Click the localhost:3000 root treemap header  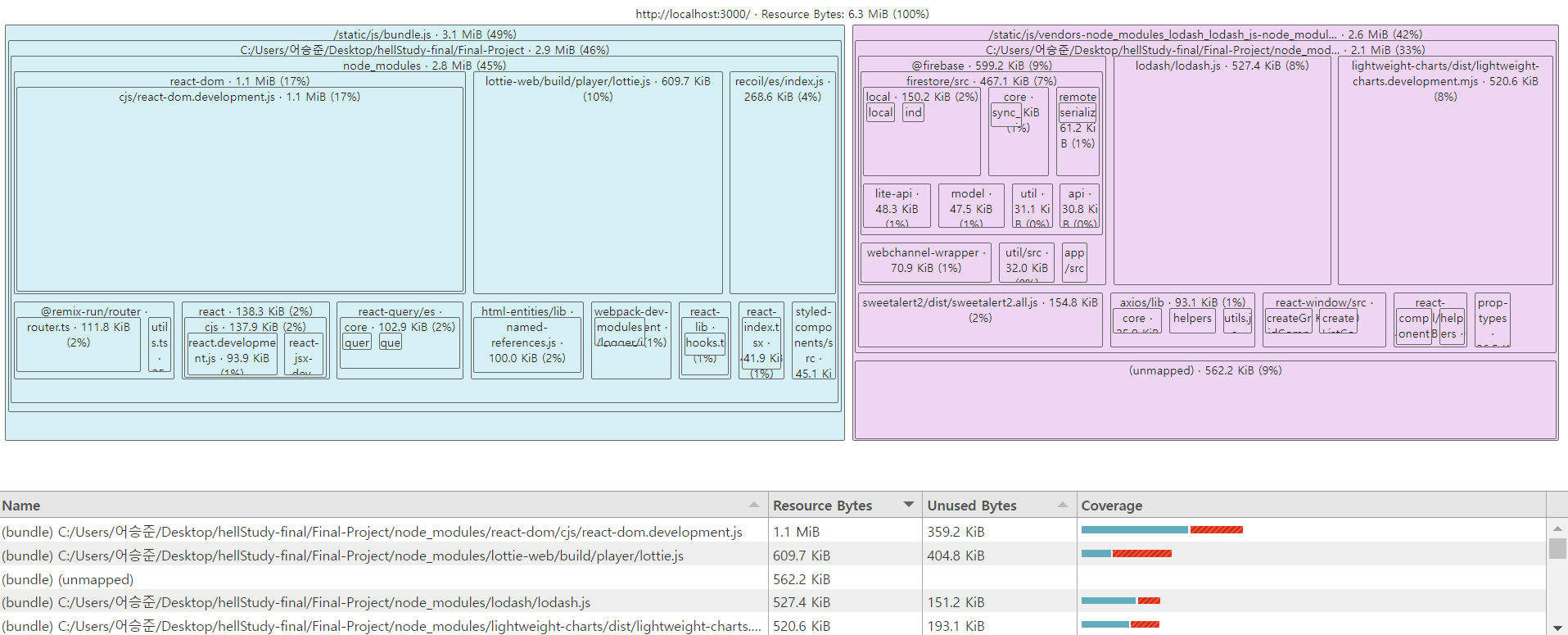[782, 14]
